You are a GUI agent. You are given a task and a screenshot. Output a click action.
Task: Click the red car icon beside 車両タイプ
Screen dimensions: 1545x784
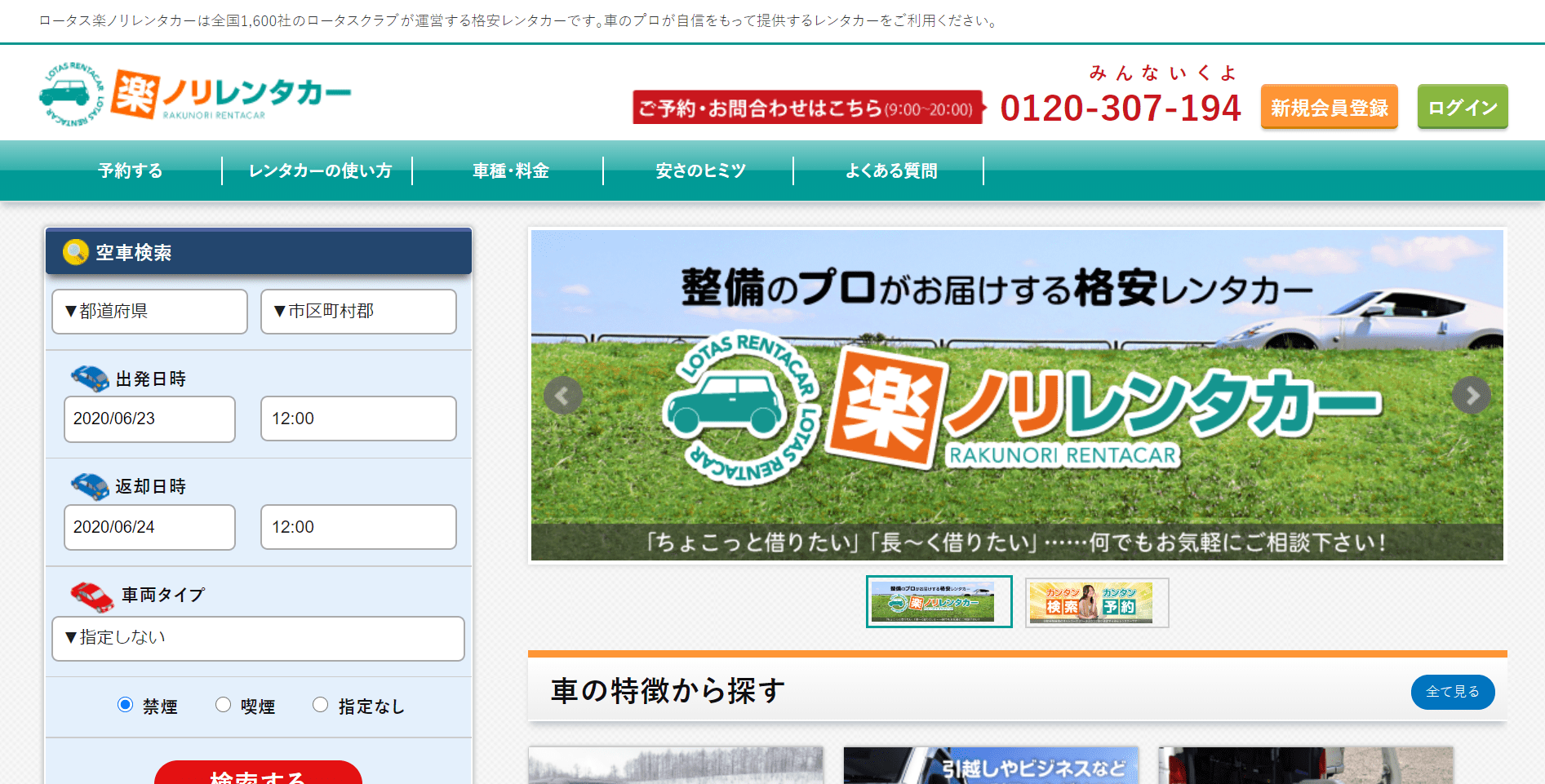[92, 596]
